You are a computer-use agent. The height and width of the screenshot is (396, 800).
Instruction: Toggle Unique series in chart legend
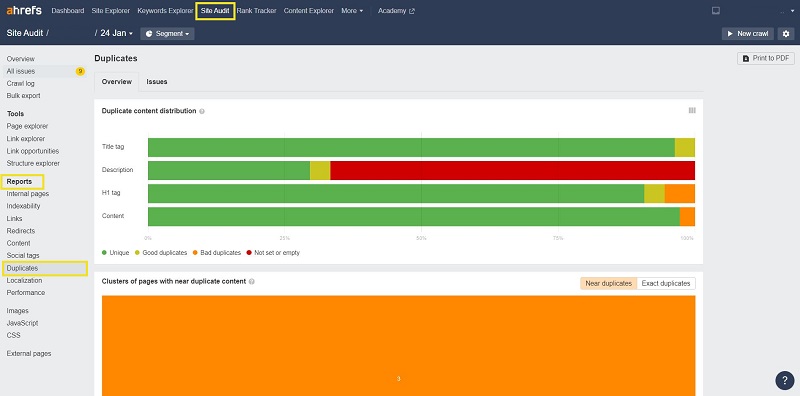click(x=115, y=253)
